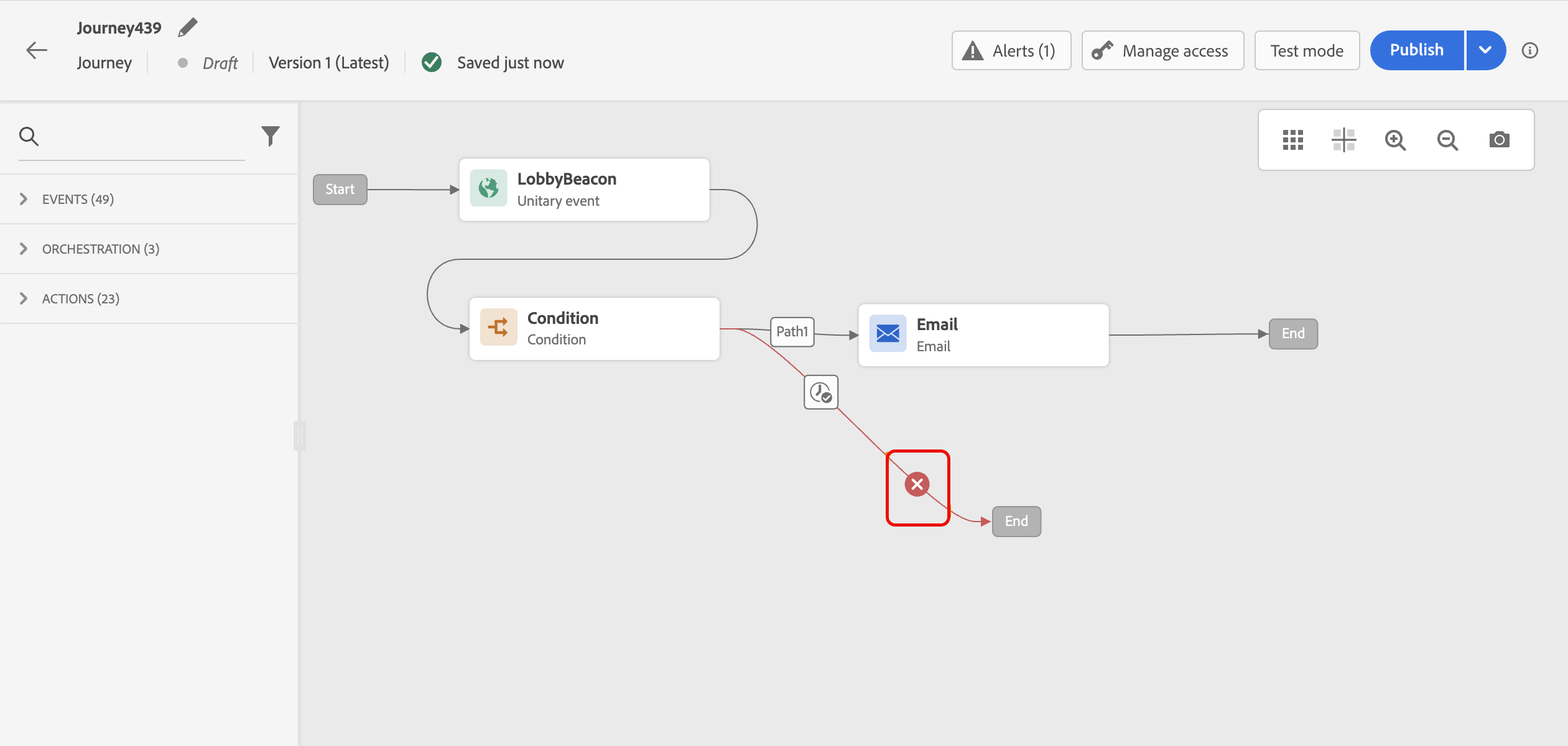
Task: Click the timeout clock icon on the path
Action: tap(821, 392)
